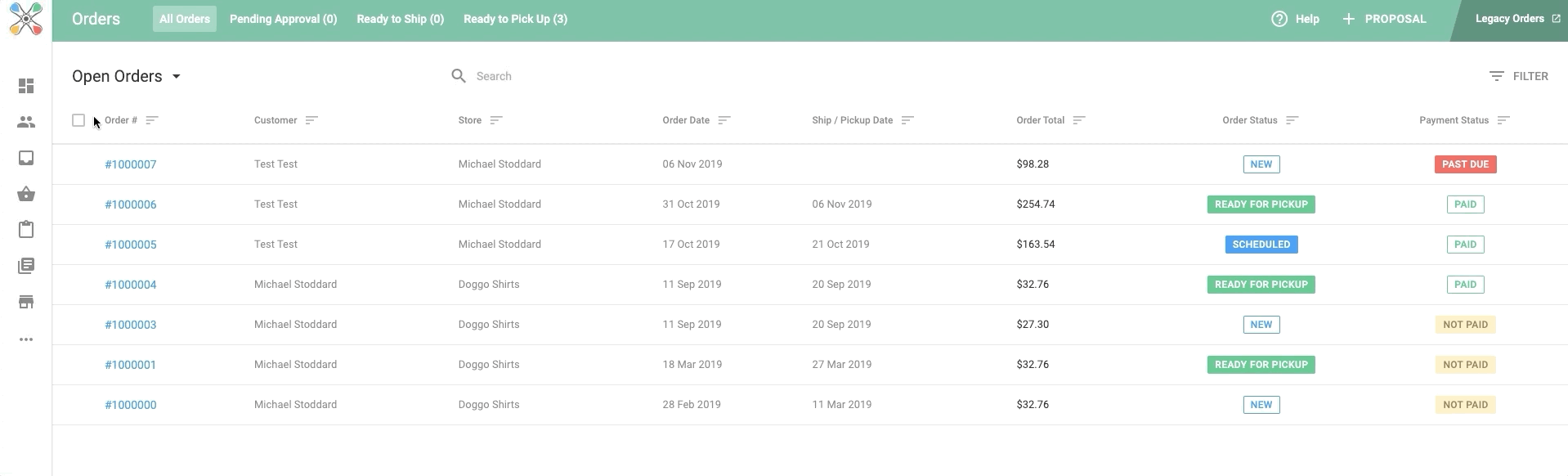Open the shopping basket icon in sidebar
Viewport: 1568px width, 476px height.
pos(26,194)
